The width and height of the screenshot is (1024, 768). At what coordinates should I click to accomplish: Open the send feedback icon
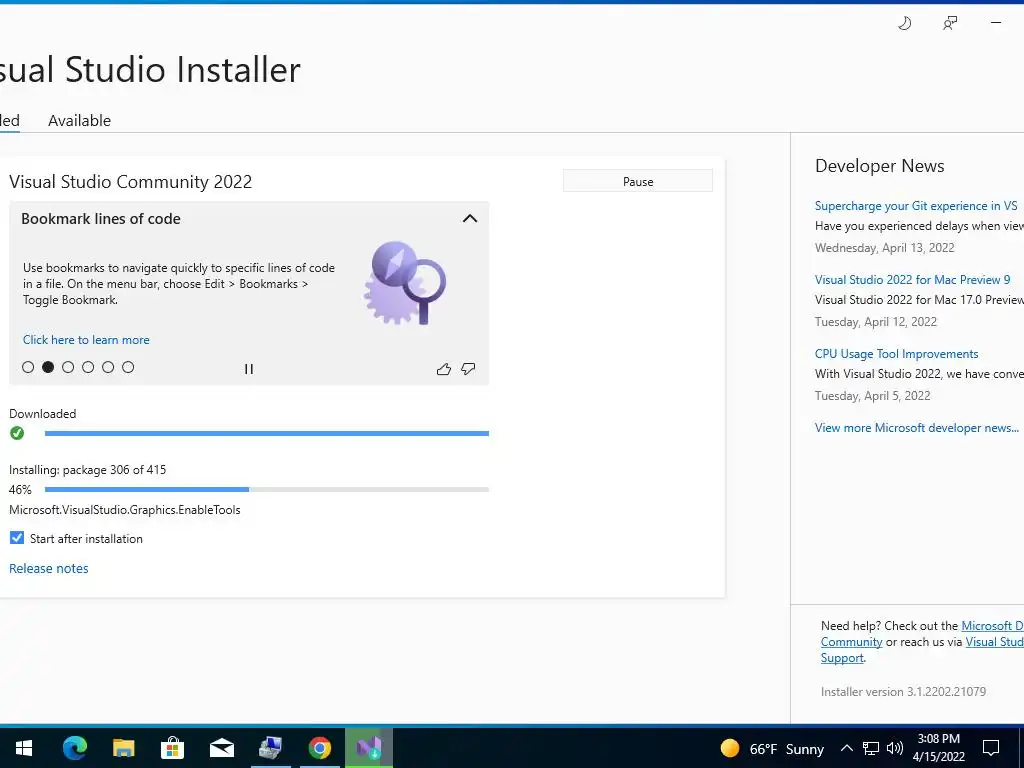[950, 24]
